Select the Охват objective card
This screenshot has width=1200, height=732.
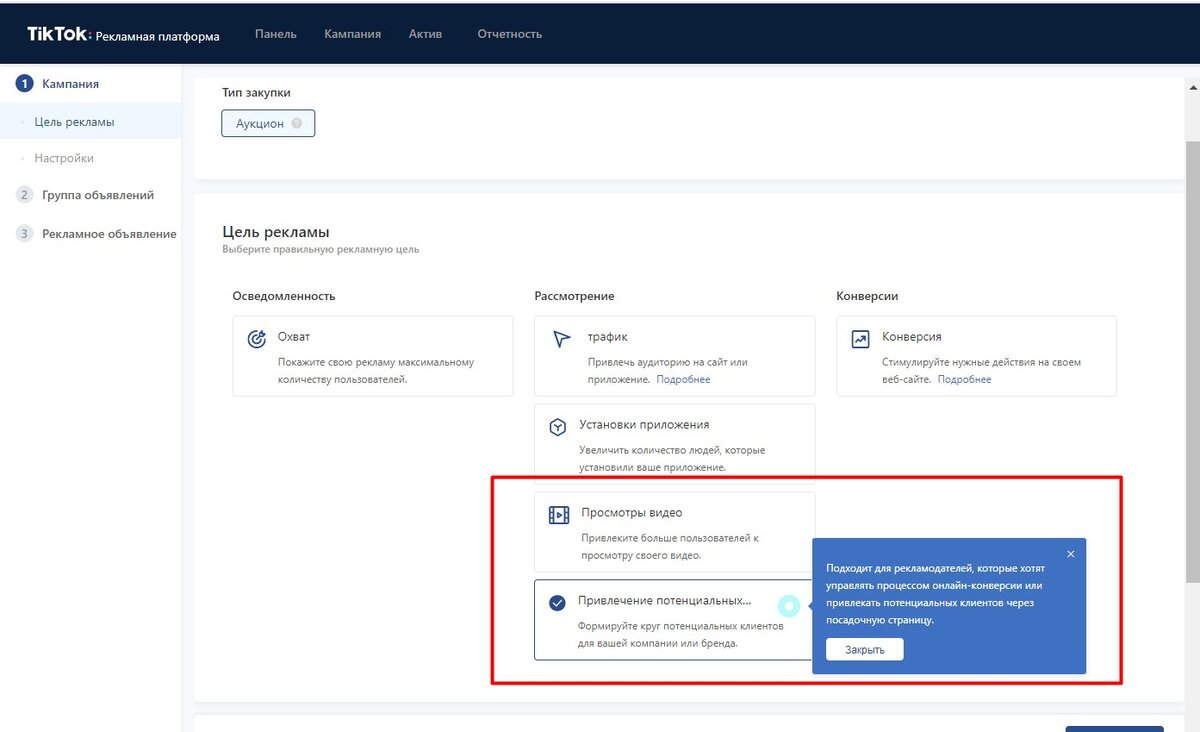373,356
